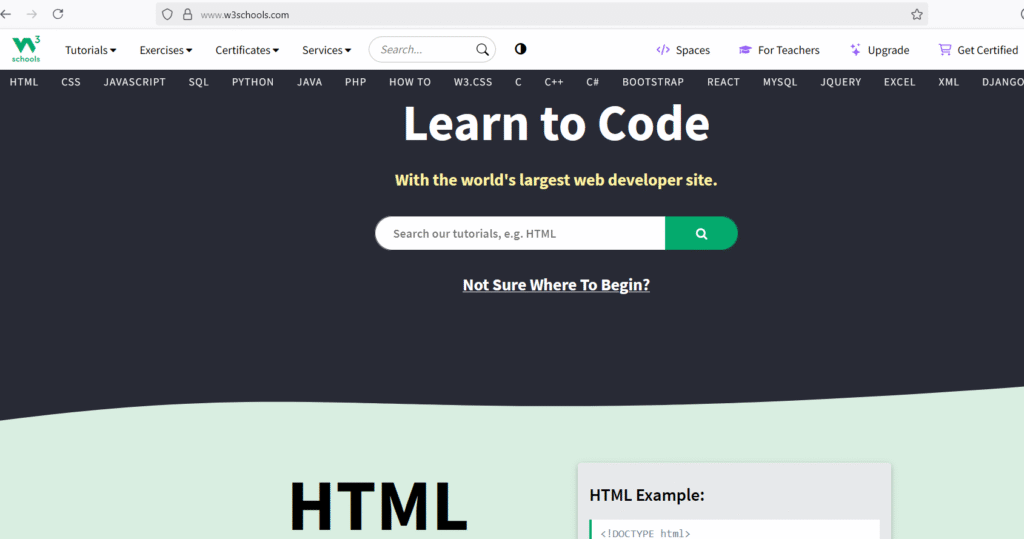The height and width of the screenshot is (539, 1024).
Task: Select HTML in the topic navigation bar
Action: tap(24, 82)
